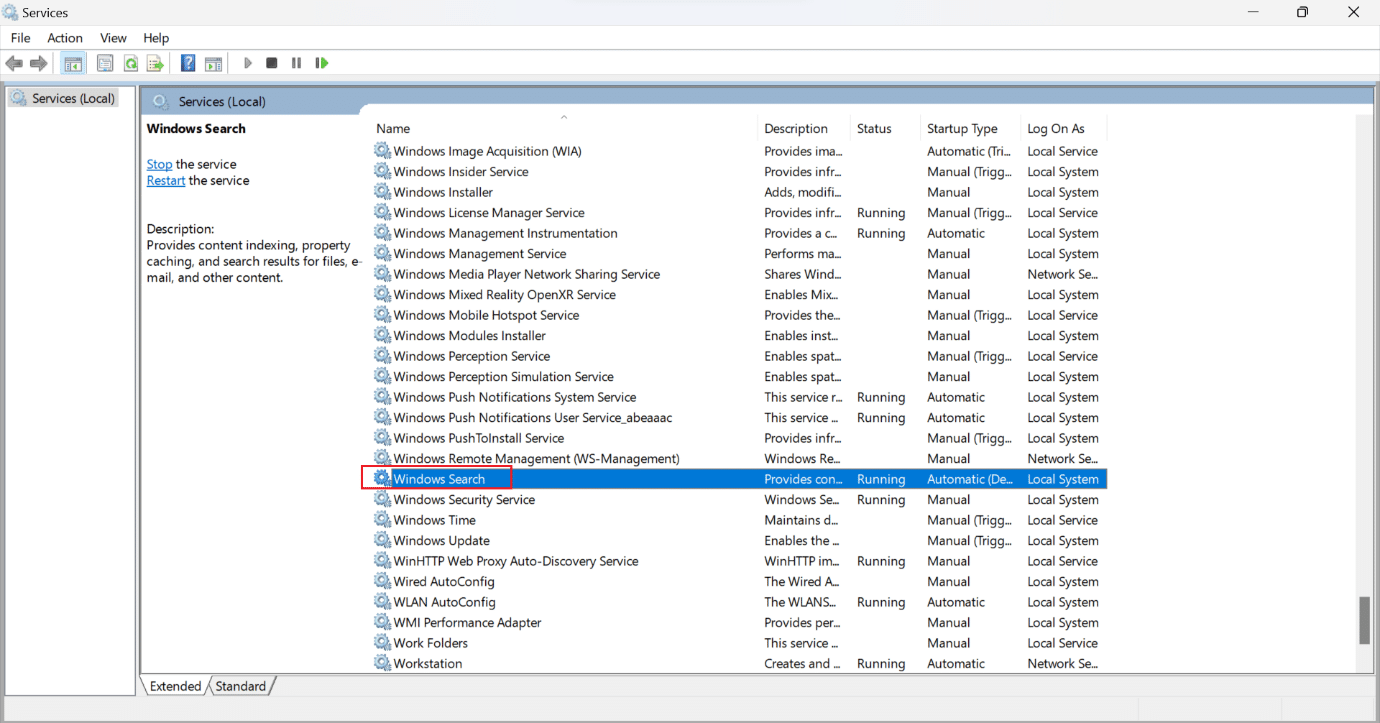Image resolution: width=1380 pixels, height=723 pixels.
Task: Select Windows License Manager Service row
Action: [x=739, y=212]
